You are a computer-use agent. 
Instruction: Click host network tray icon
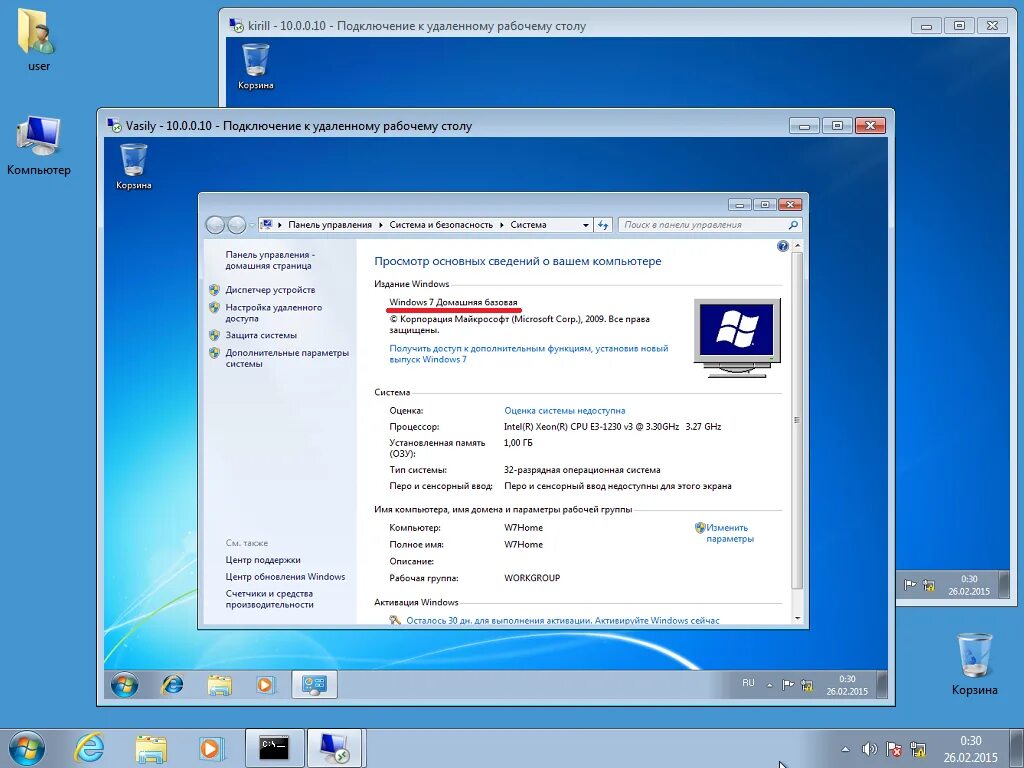click(x=918, y=749)
